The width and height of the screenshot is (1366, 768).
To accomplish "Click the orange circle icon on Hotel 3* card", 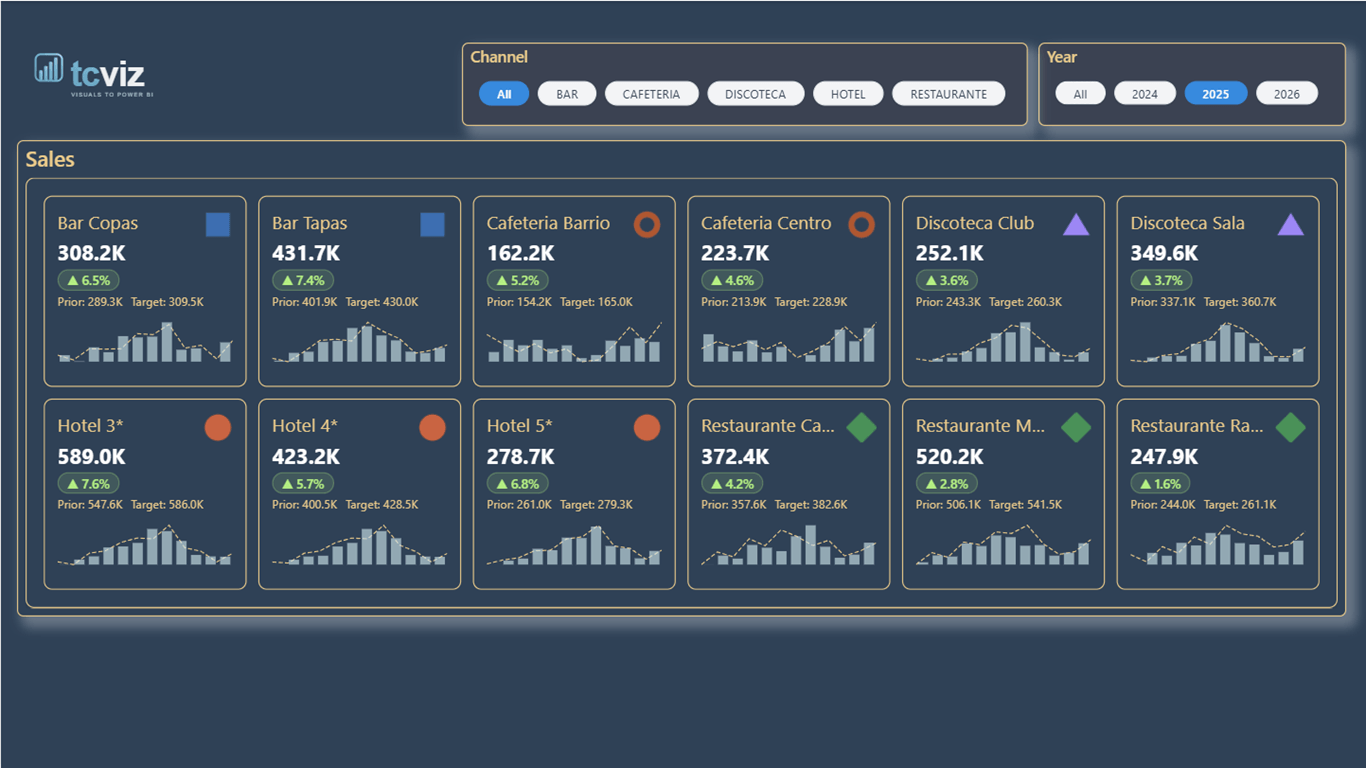I will pyautogui.click(x=218, y=427).
